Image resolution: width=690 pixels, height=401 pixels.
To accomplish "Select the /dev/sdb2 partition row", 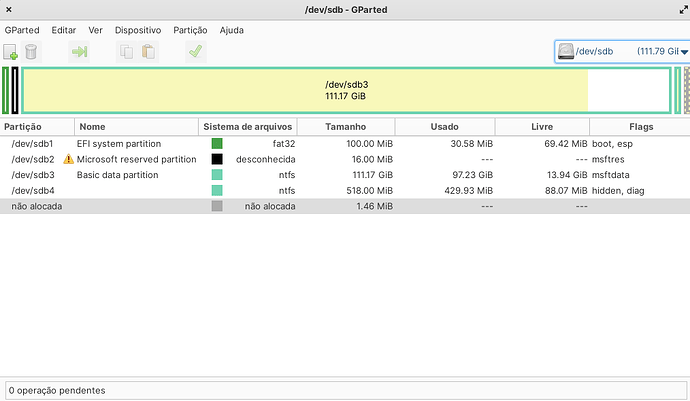I will (x=345, y=159).
